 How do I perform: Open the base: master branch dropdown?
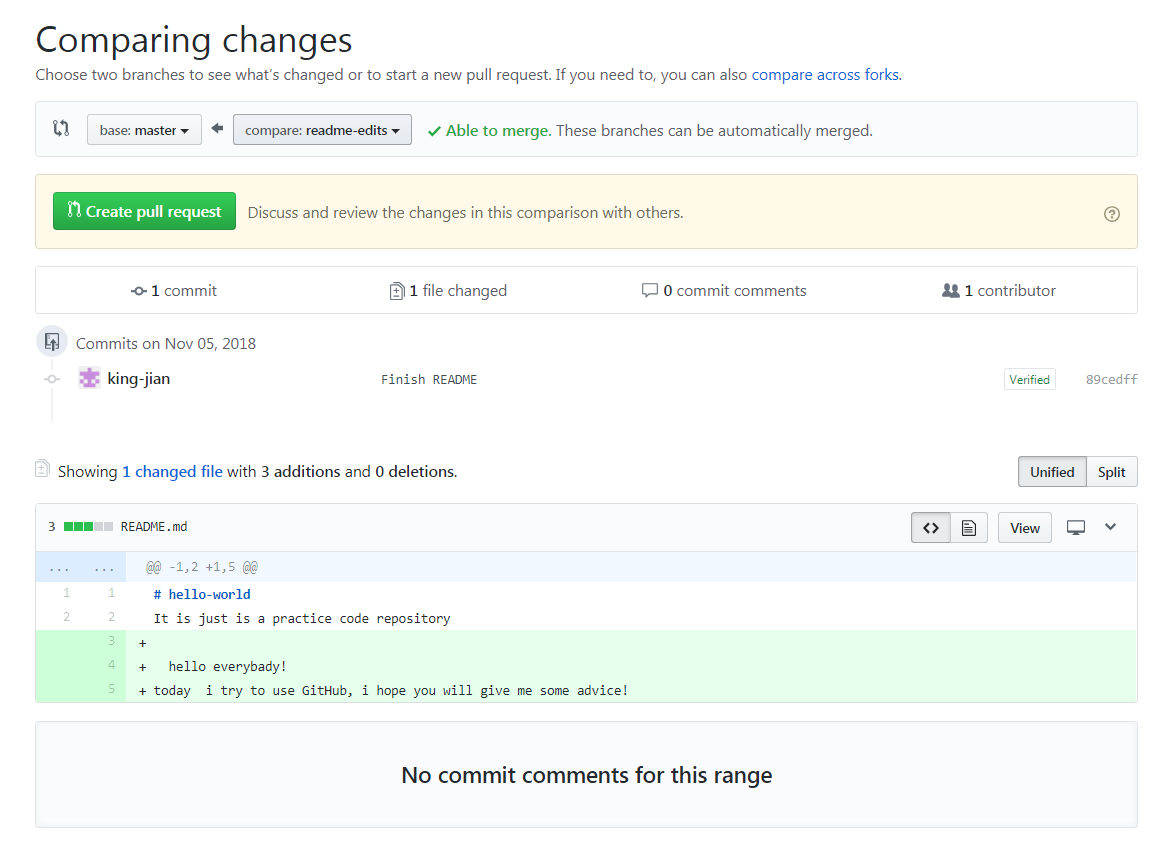pyautogui.click(x=144, y=130)
